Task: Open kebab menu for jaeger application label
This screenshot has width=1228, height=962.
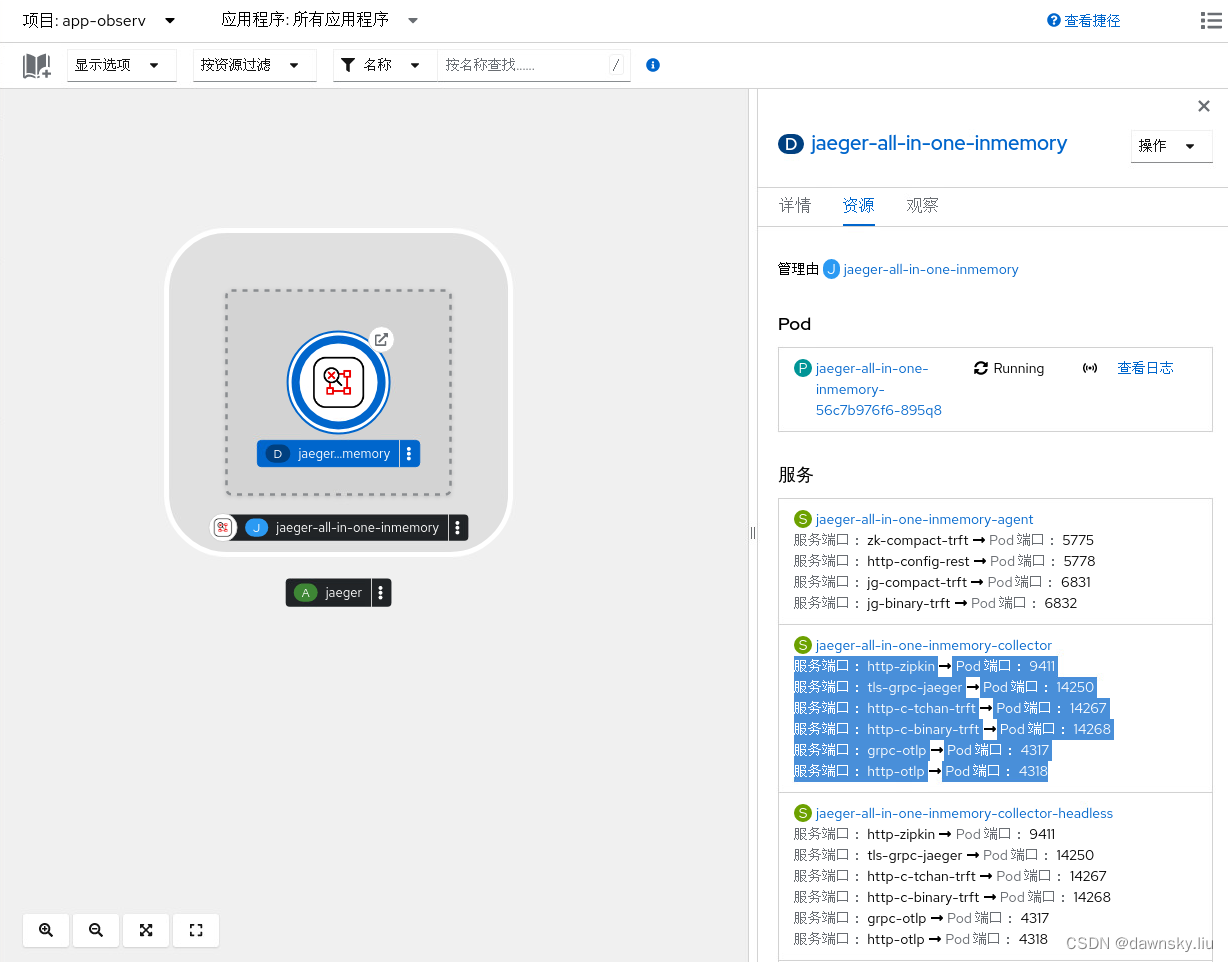Action: [x=381, y=593]
